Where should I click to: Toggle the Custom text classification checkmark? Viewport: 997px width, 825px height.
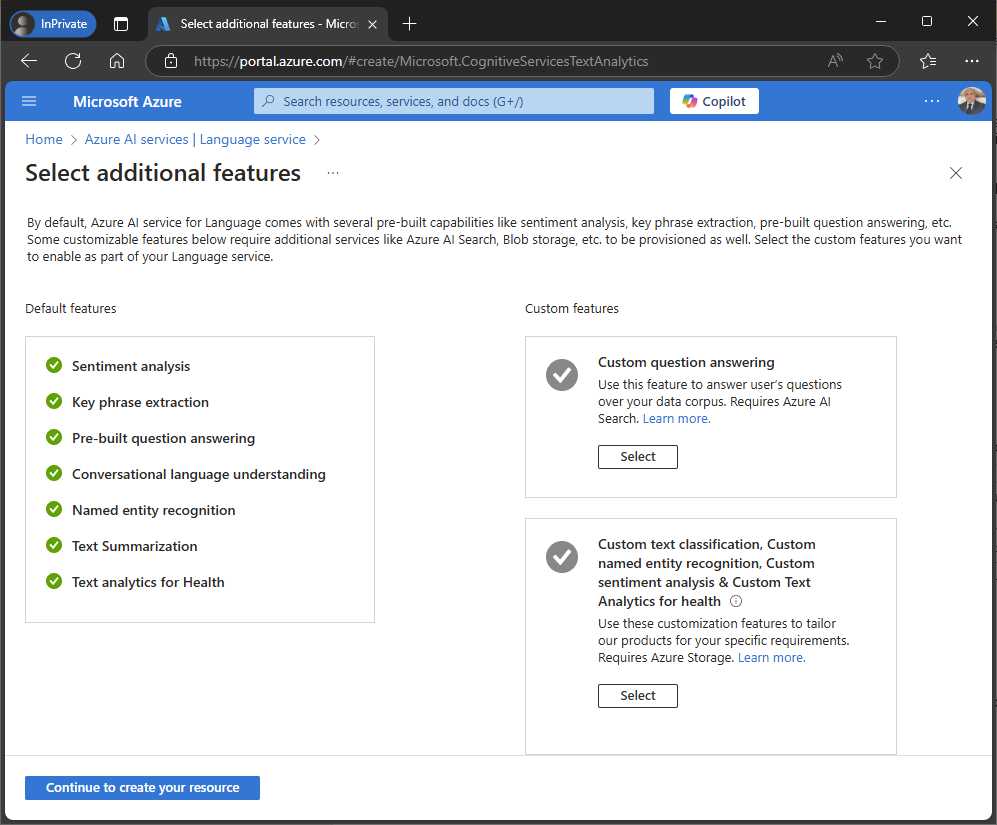[x=561, y=557]
